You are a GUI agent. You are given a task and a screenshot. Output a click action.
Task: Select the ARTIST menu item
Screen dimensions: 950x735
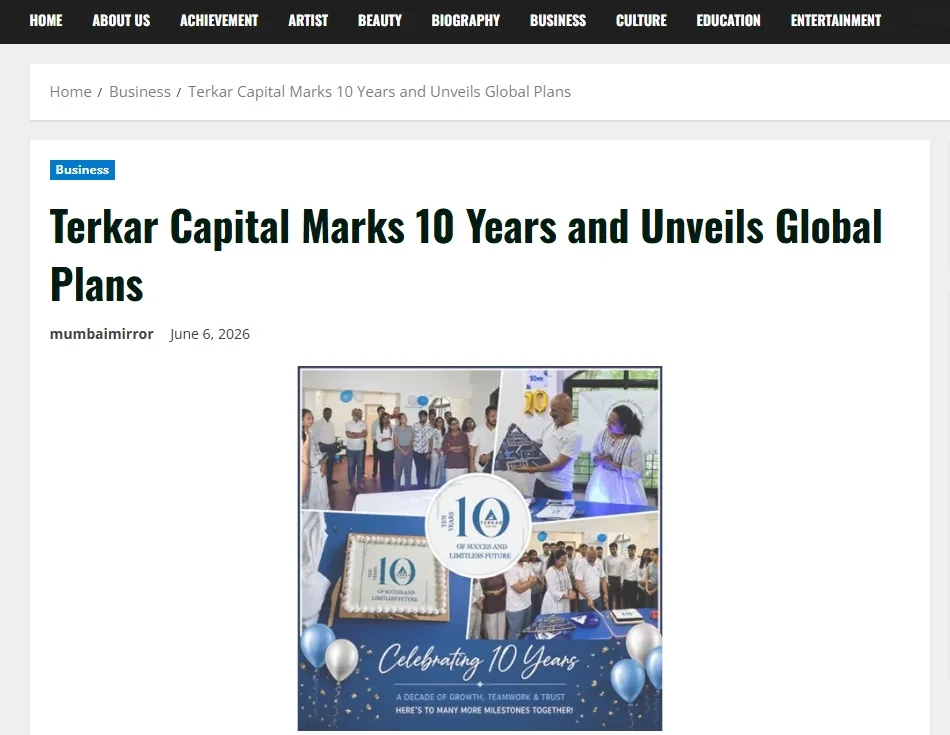pos(308,21)
